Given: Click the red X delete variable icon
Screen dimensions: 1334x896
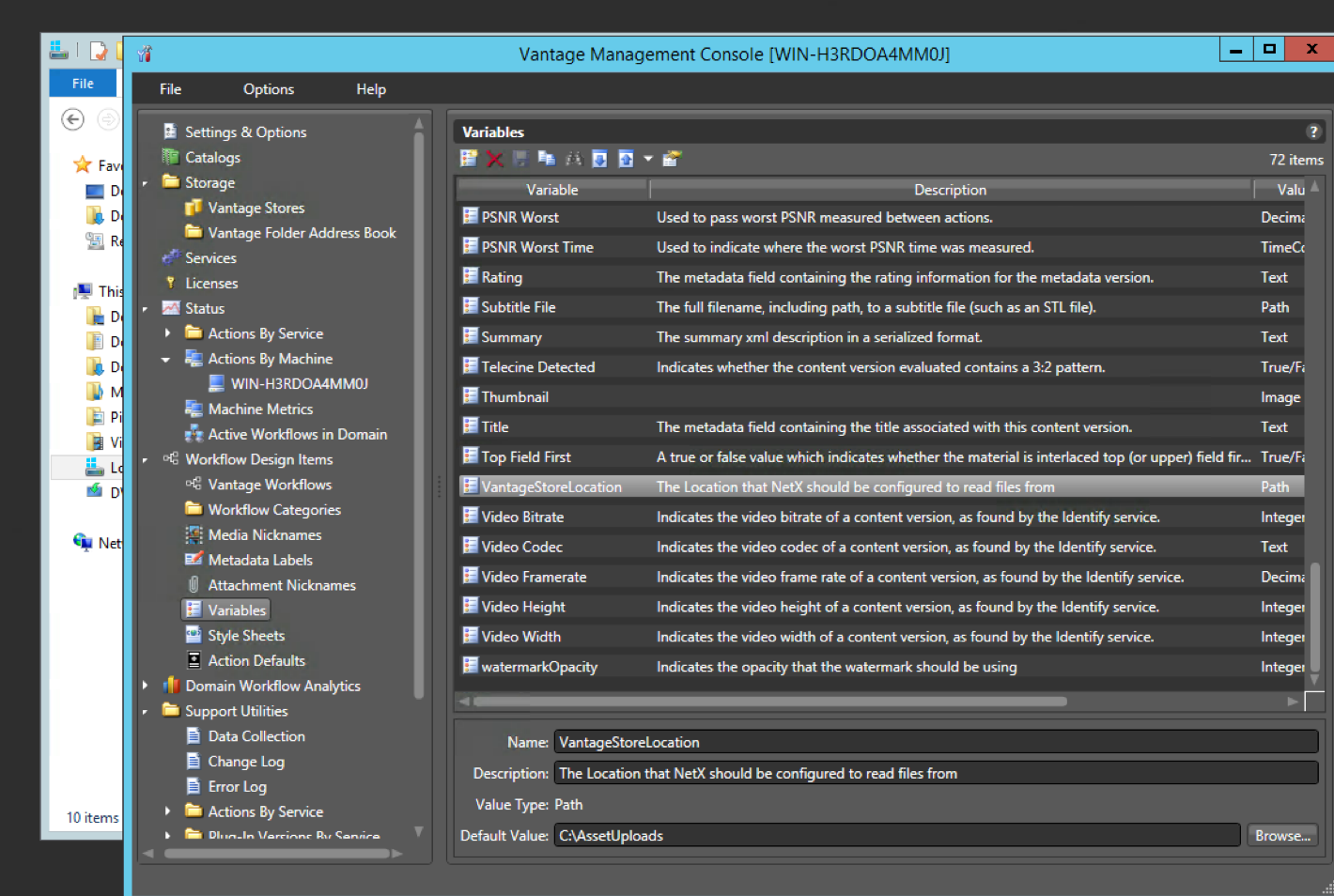Looking at the screenshot, I should pyautogui.click(x=495, y=159).
